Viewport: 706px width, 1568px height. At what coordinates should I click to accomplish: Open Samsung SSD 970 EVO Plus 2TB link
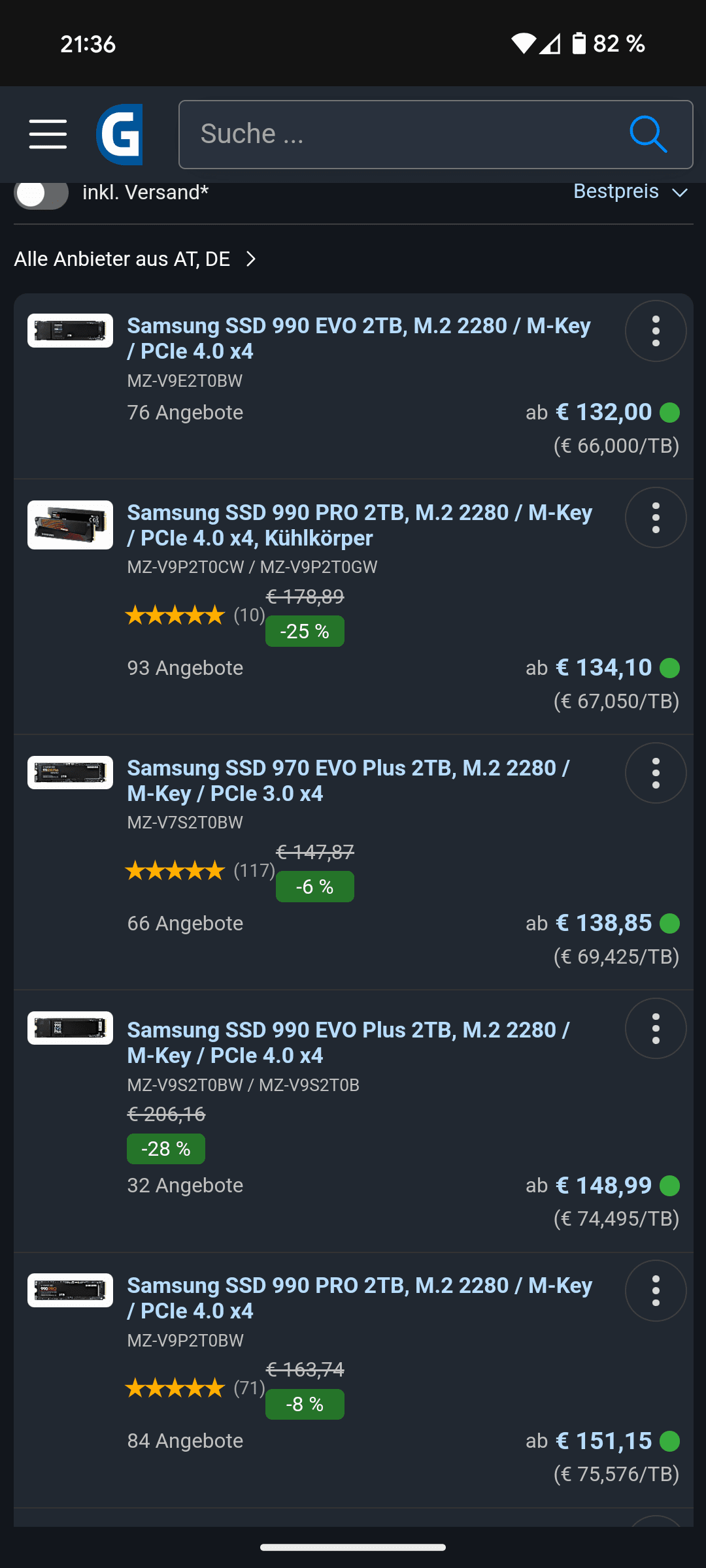tap(348, 781)
